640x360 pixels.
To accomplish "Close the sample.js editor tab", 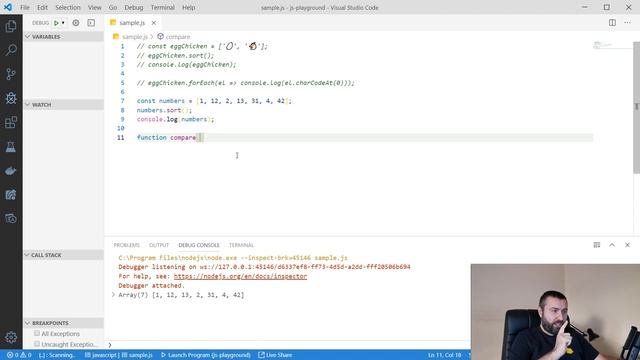I will click(x=154, y=23).
